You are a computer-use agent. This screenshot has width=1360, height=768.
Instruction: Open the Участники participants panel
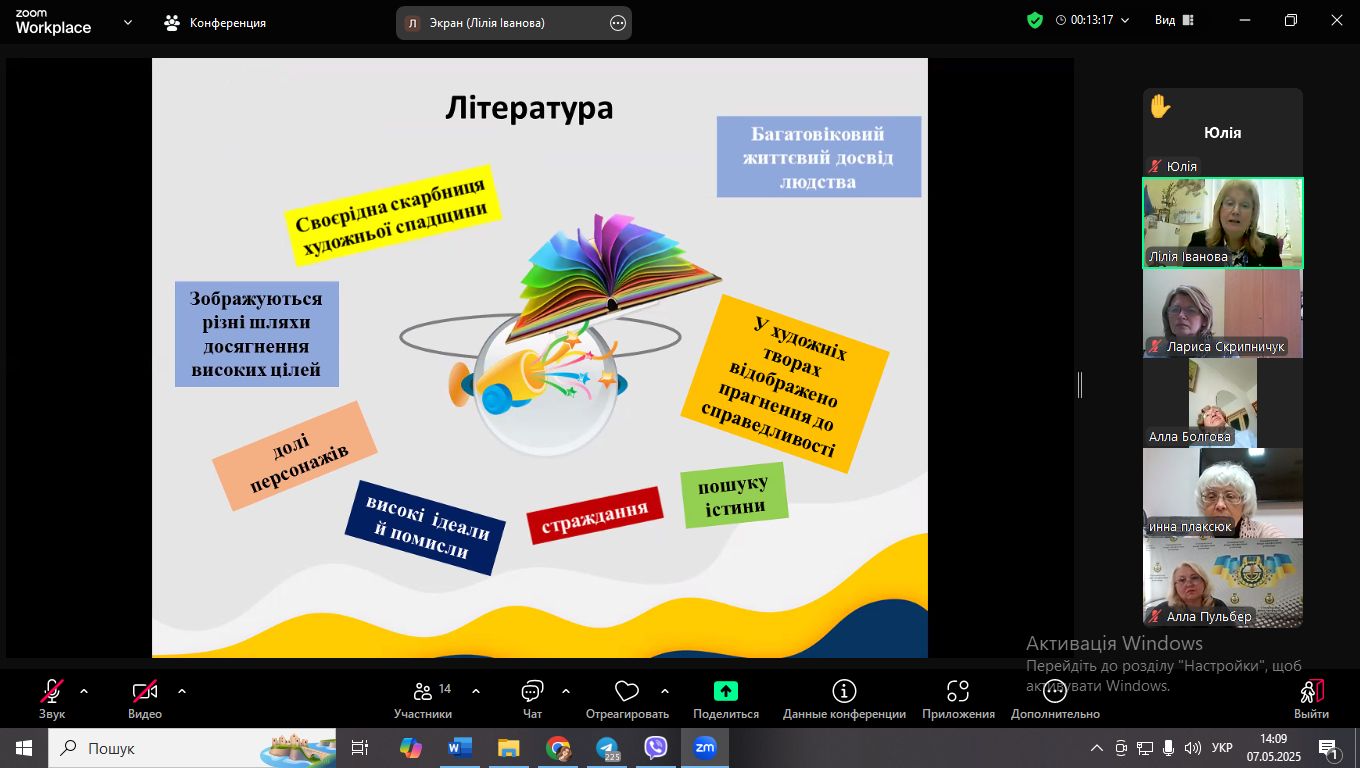pos(423,692)
